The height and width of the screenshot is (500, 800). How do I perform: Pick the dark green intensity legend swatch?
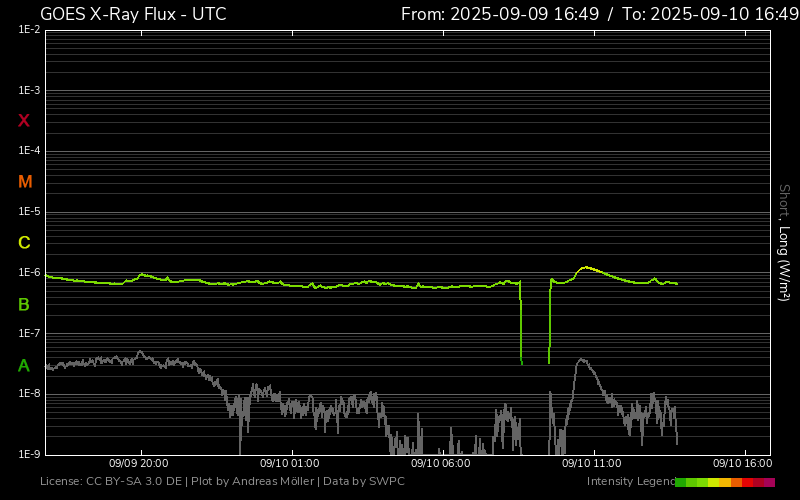point(681,482)
